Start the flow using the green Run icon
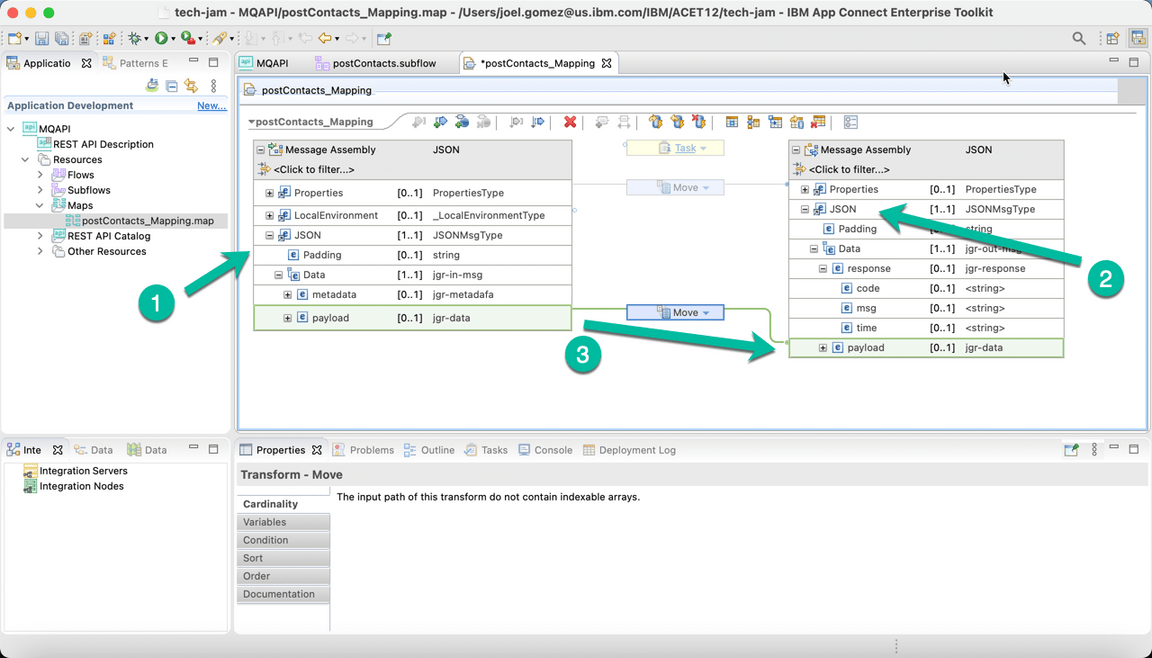Screen dimensions: 1152x658 pos(161,37)
